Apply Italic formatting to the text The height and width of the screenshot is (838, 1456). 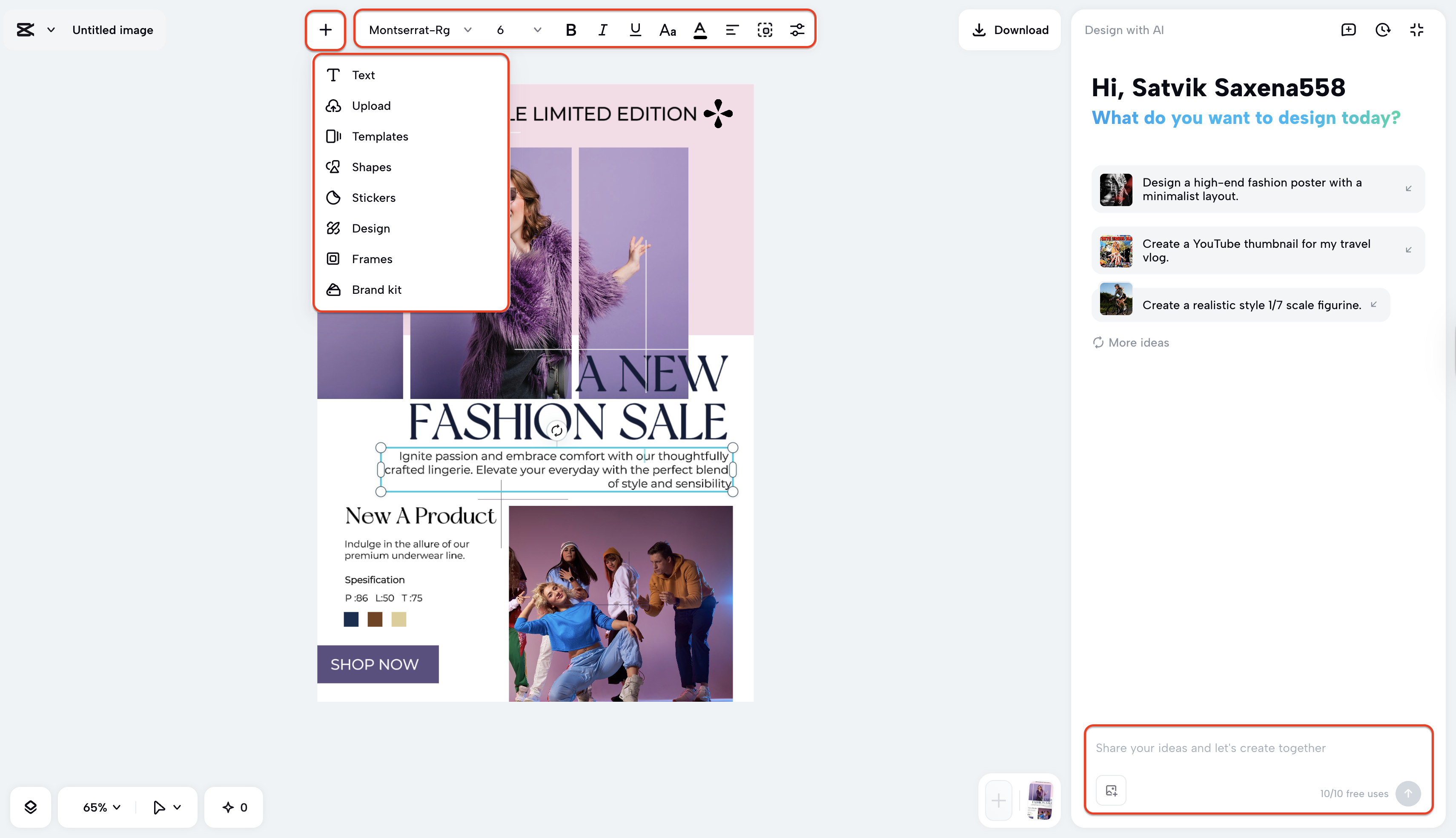pos(602,29)
